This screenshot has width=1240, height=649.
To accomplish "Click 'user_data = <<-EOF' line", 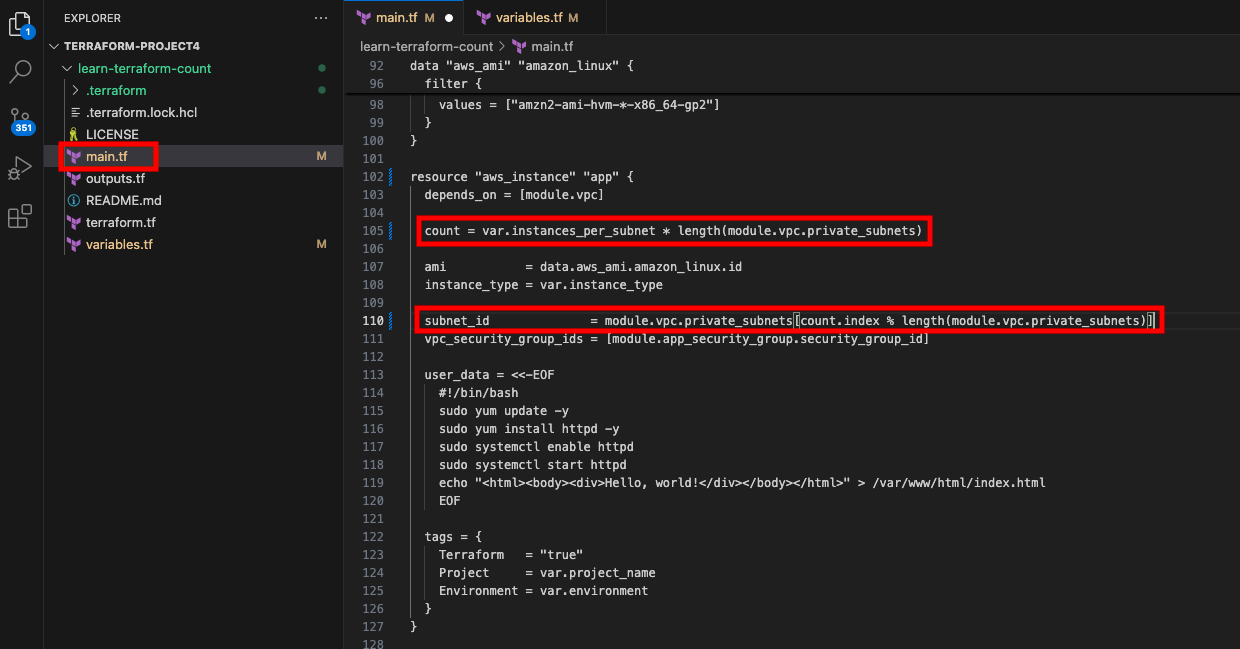I will click(x=489, y=375).
